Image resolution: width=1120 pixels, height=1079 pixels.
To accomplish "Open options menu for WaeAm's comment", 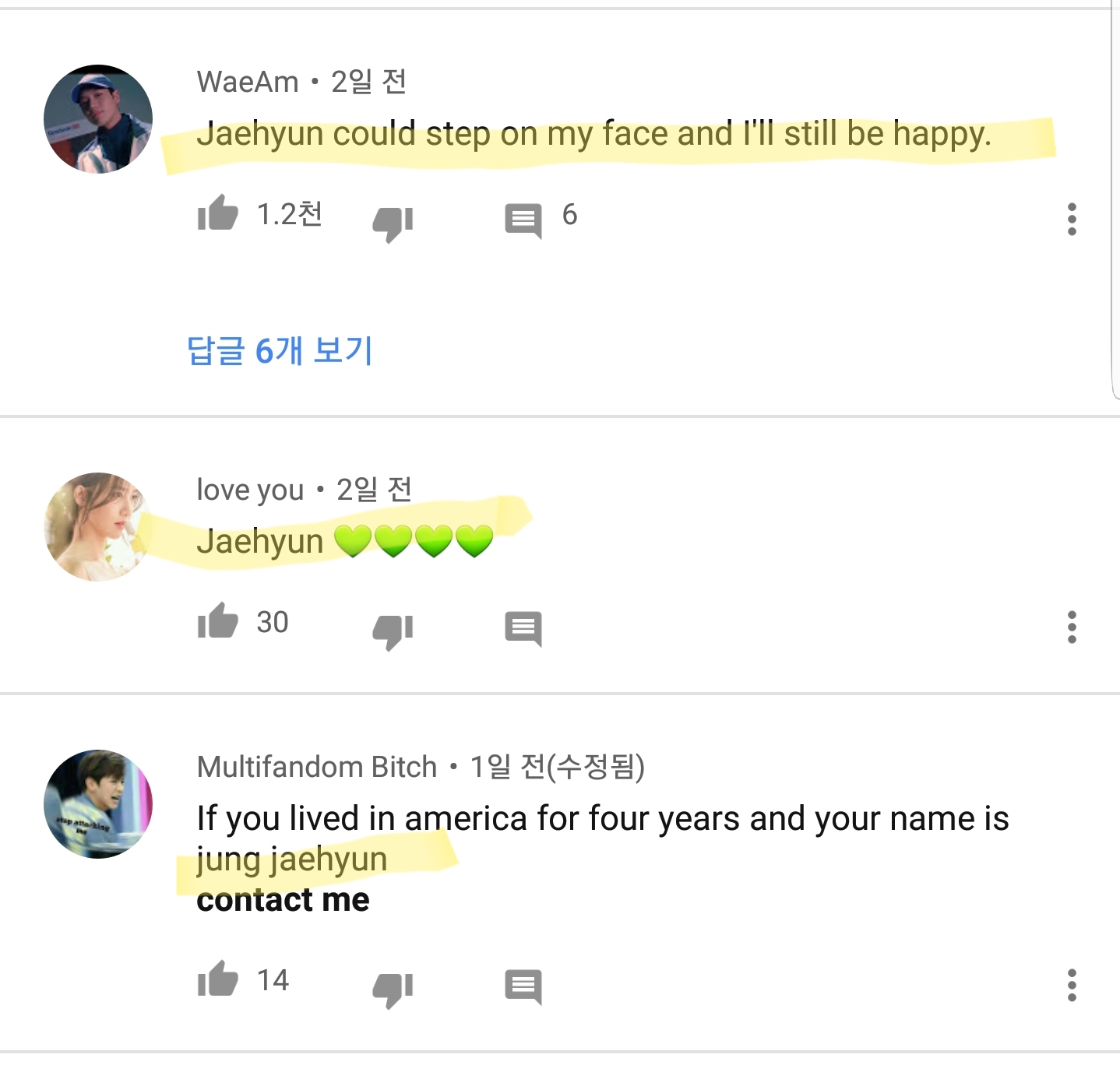I will 1072,220.
